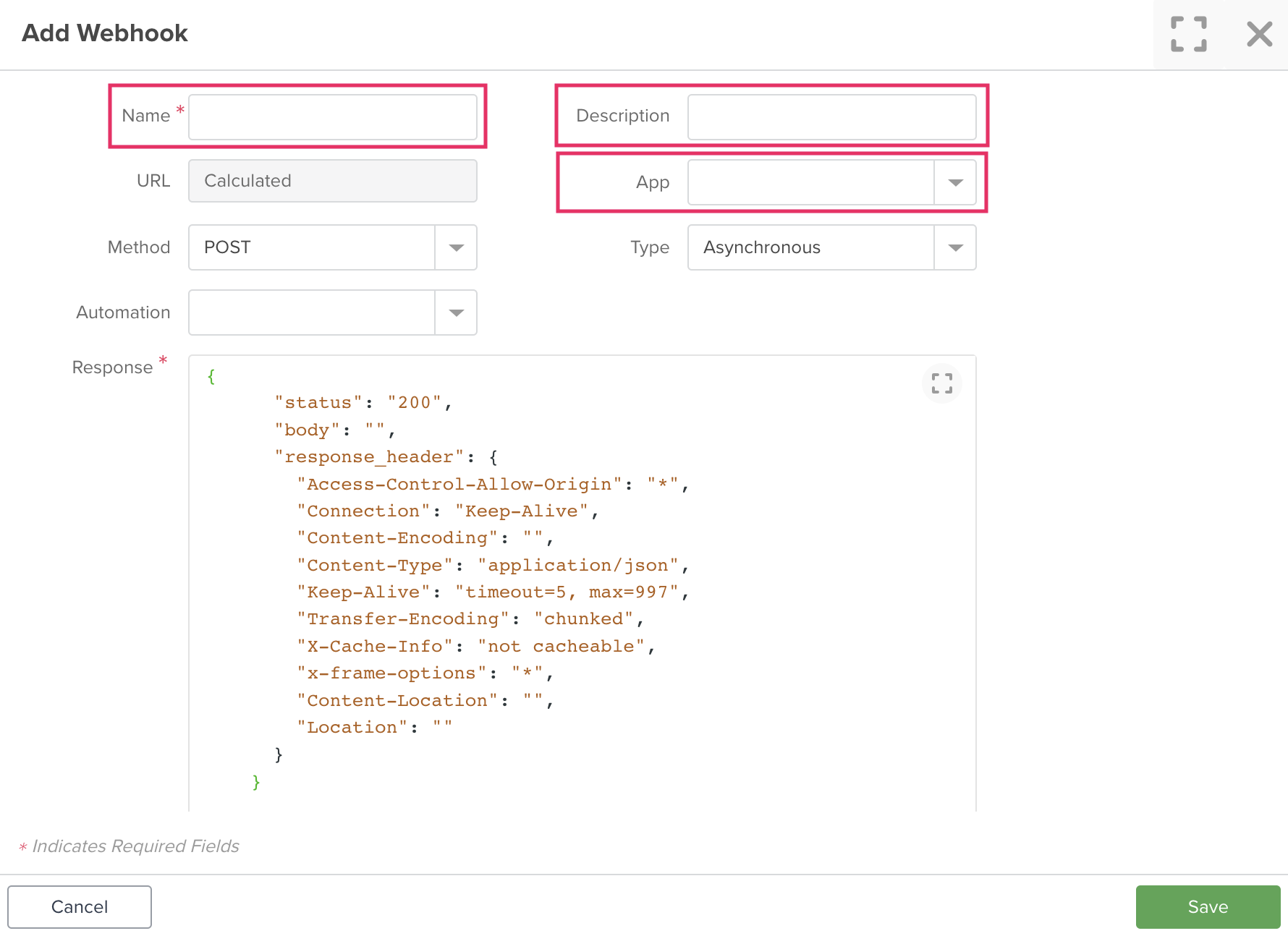The width and height of the screenshot is (1288, 936).
Task: Click the Calculated URL field
Action: [333, 181]
